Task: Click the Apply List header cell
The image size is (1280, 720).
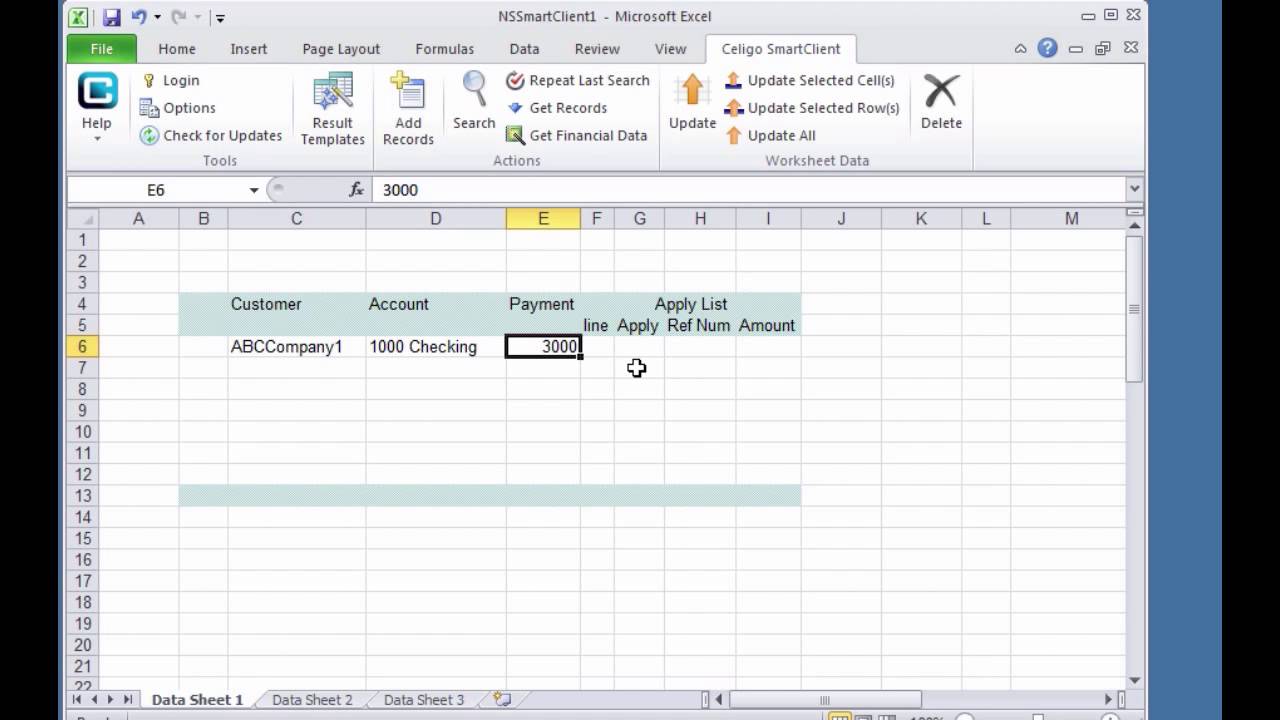Action: (691, 304)
